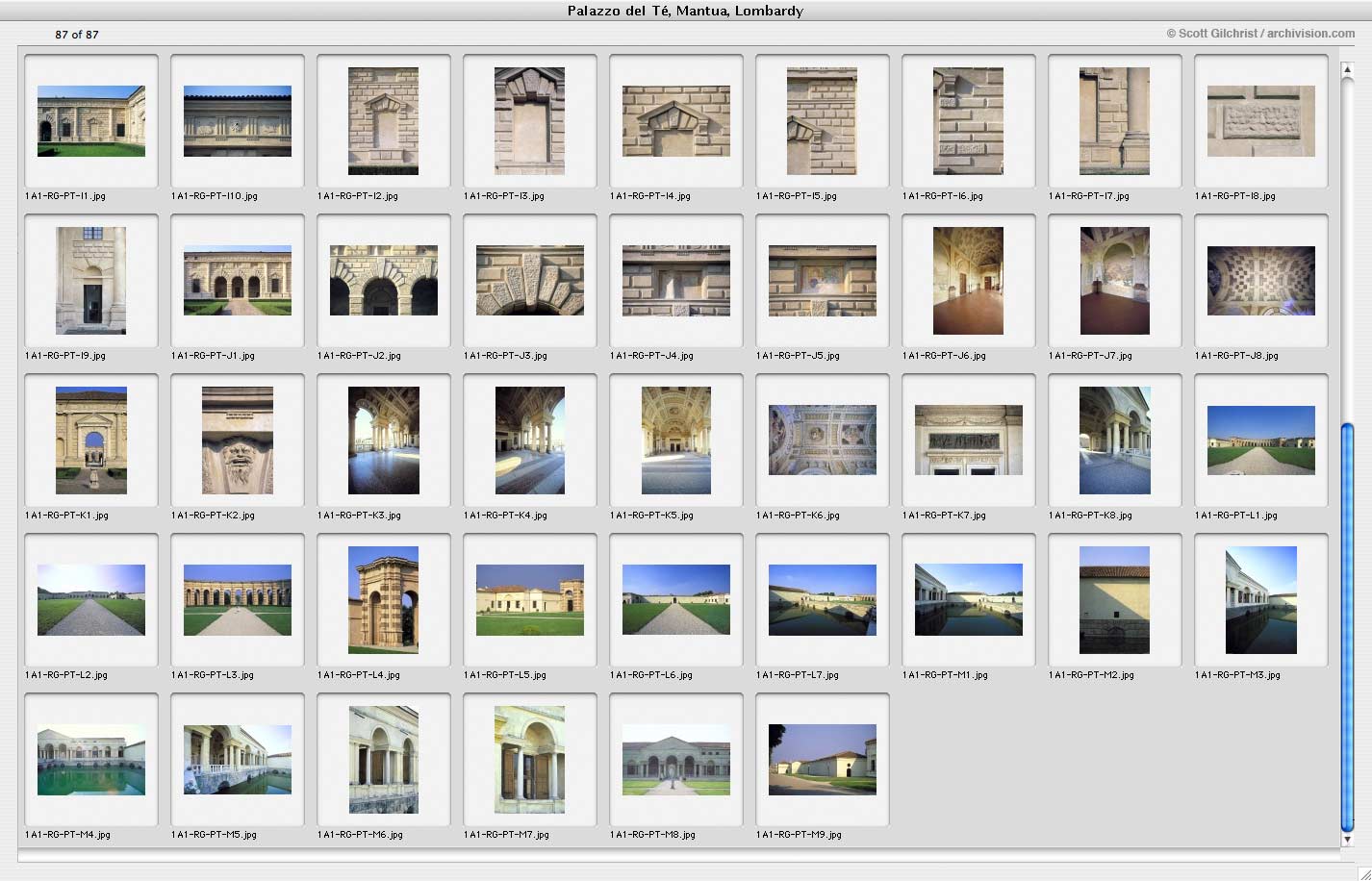Click the filename text 1A1-RG-PT-J4.jpg
This screenshot has width=1372, height=881.
point(651,356)
